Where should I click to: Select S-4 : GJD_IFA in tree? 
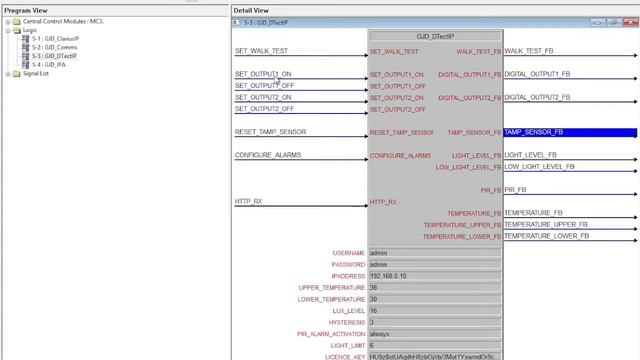pos(49,64)
